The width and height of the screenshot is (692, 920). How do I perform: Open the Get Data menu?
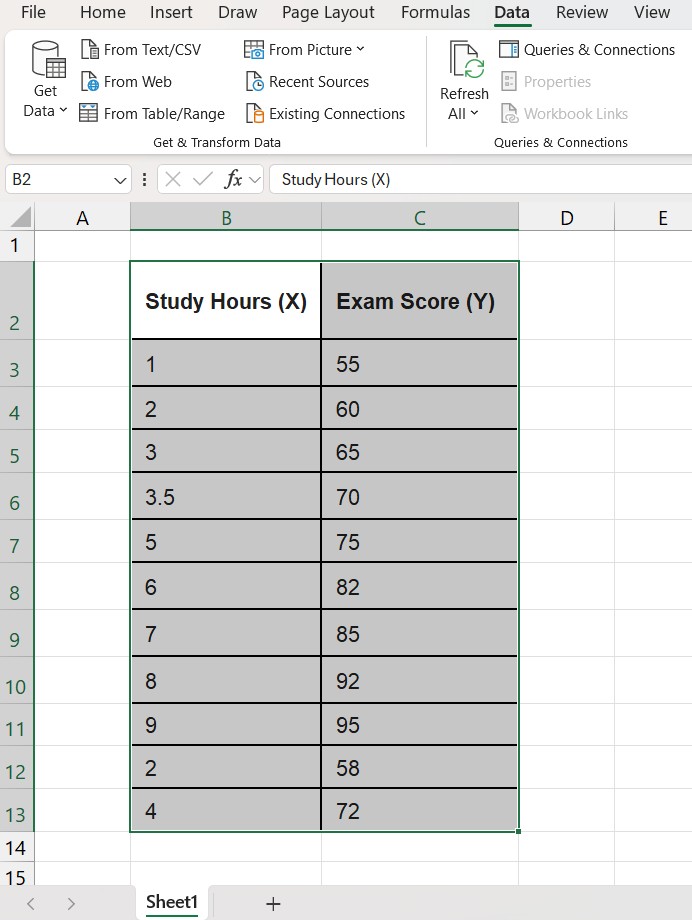point(45,80)
